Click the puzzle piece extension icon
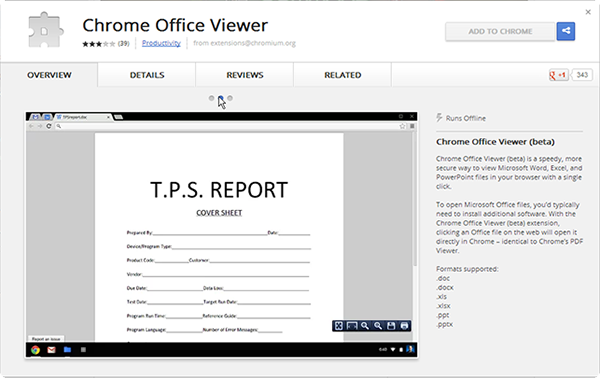600x378 pixels. point(45,30)
